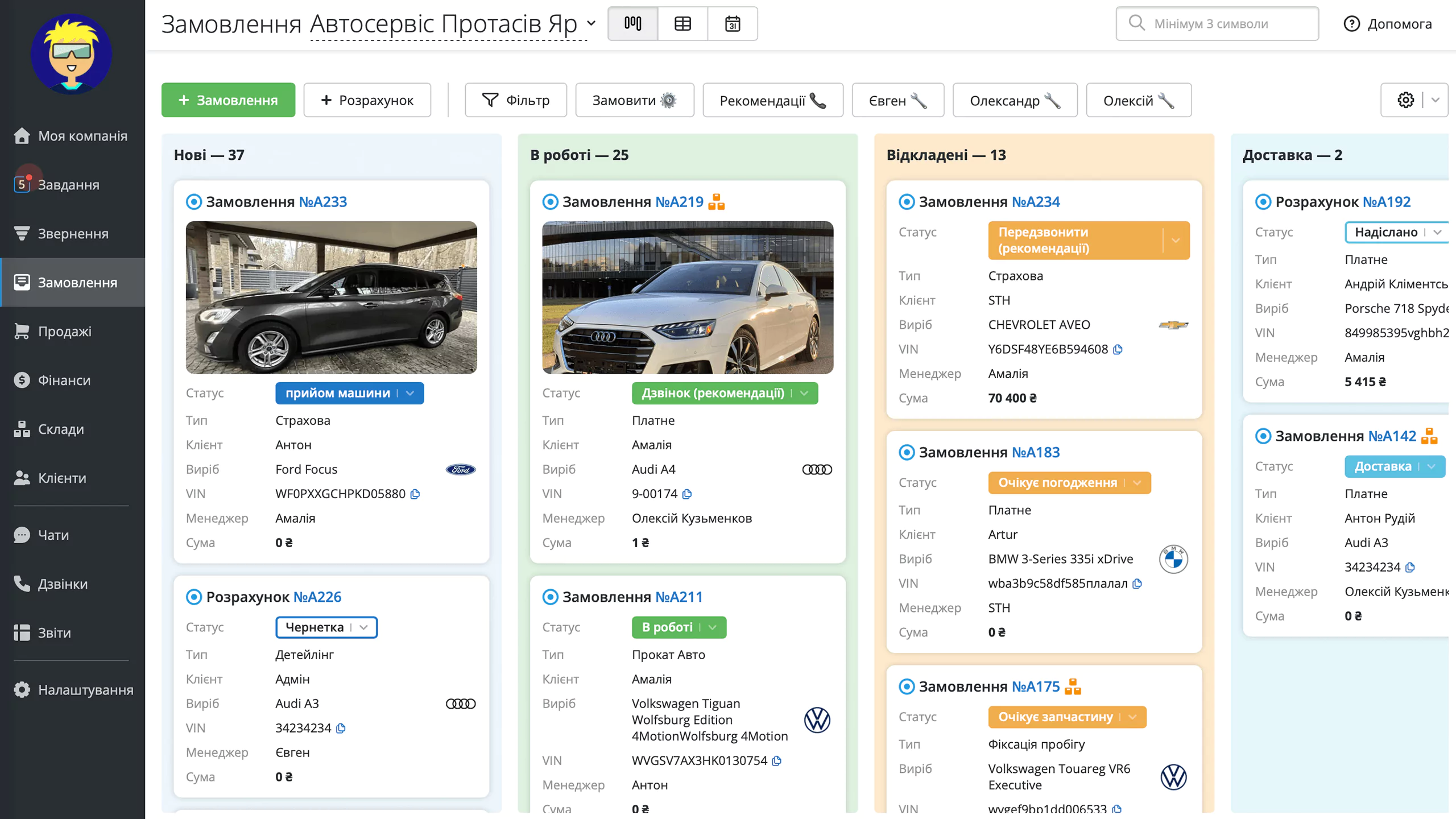This screenshot has height=819, width=1456.
Task: Open the white Audi A4 car photo
Action: [688, 297]
